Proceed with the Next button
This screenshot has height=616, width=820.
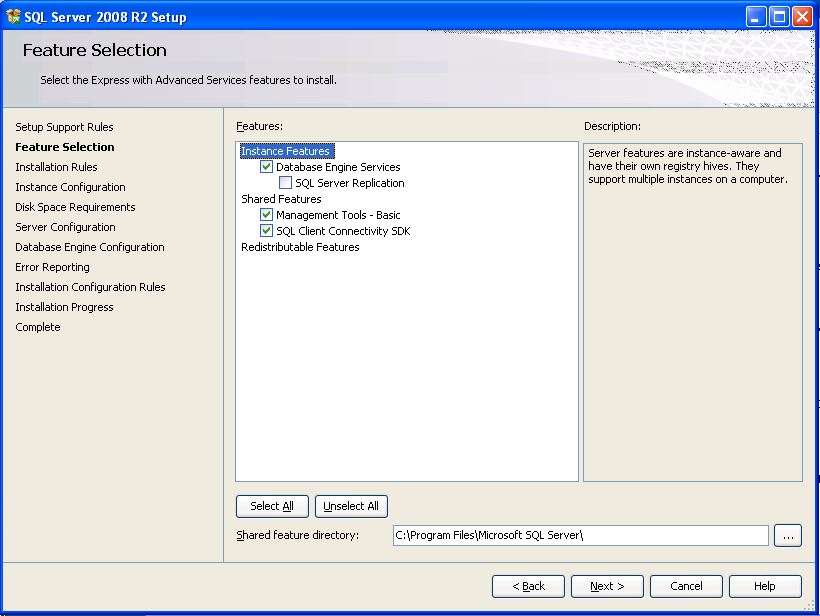click(607, 586)
